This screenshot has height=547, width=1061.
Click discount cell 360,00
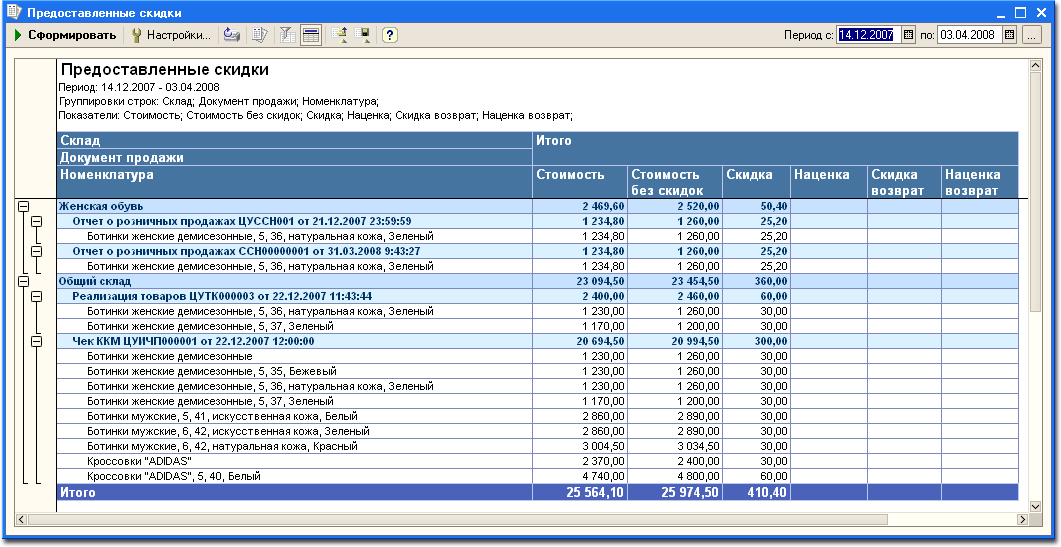(757, 281)
